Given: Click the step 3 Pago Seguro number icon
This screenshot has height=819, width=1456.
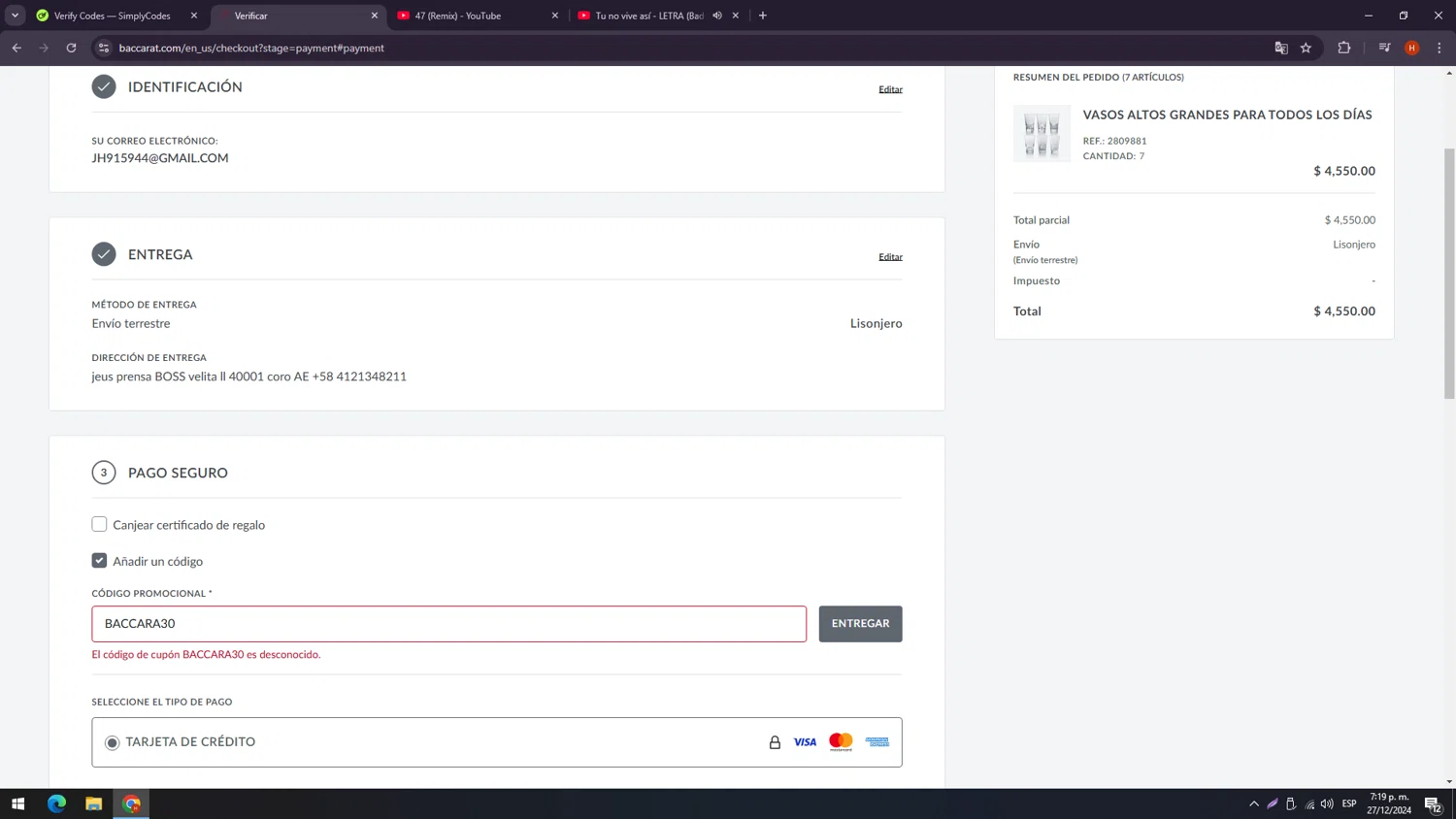Looking at the screenshot, I should pos(104,473).
